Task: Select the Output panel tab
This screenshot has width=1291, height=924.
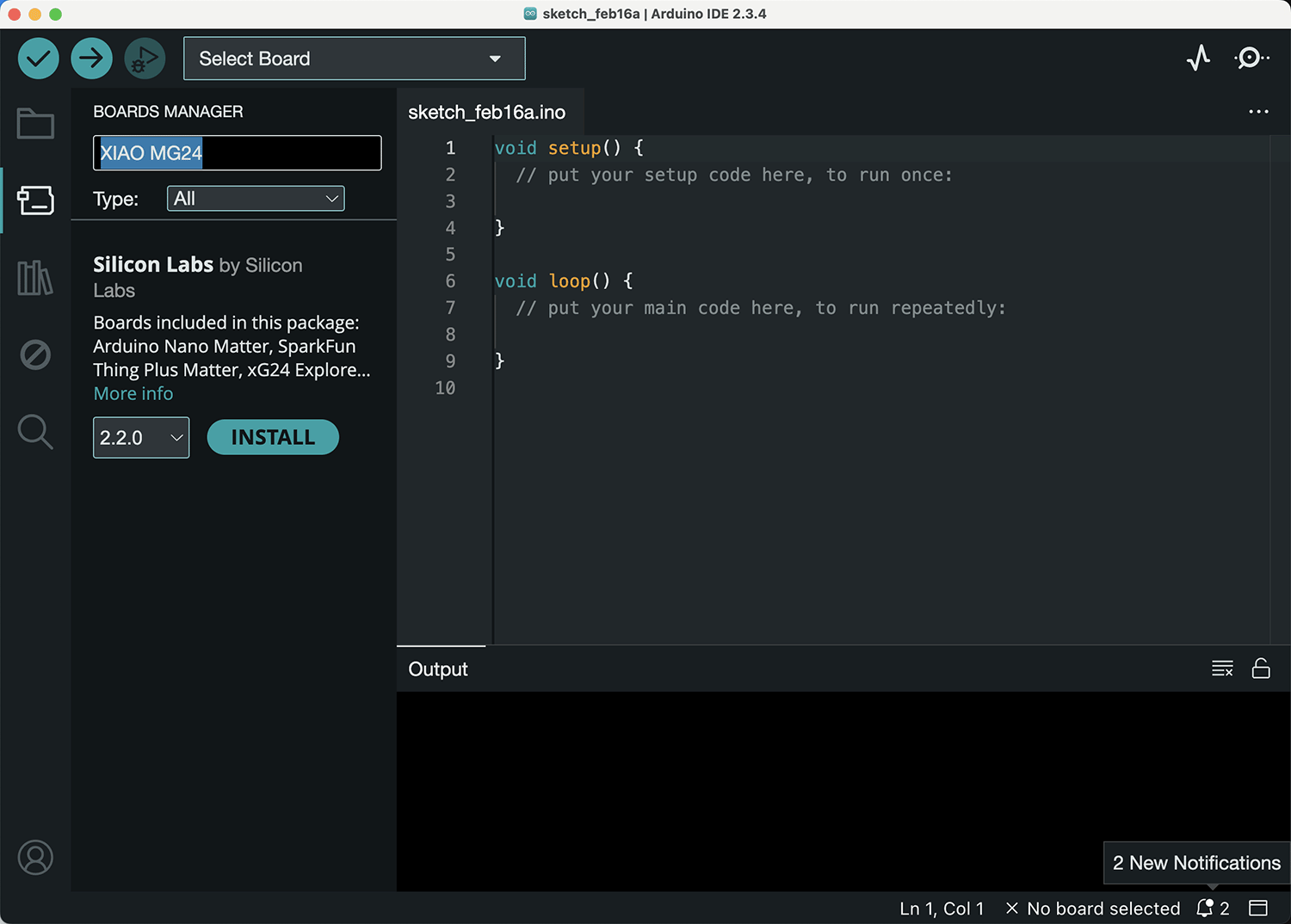Action: pos(438,669)
